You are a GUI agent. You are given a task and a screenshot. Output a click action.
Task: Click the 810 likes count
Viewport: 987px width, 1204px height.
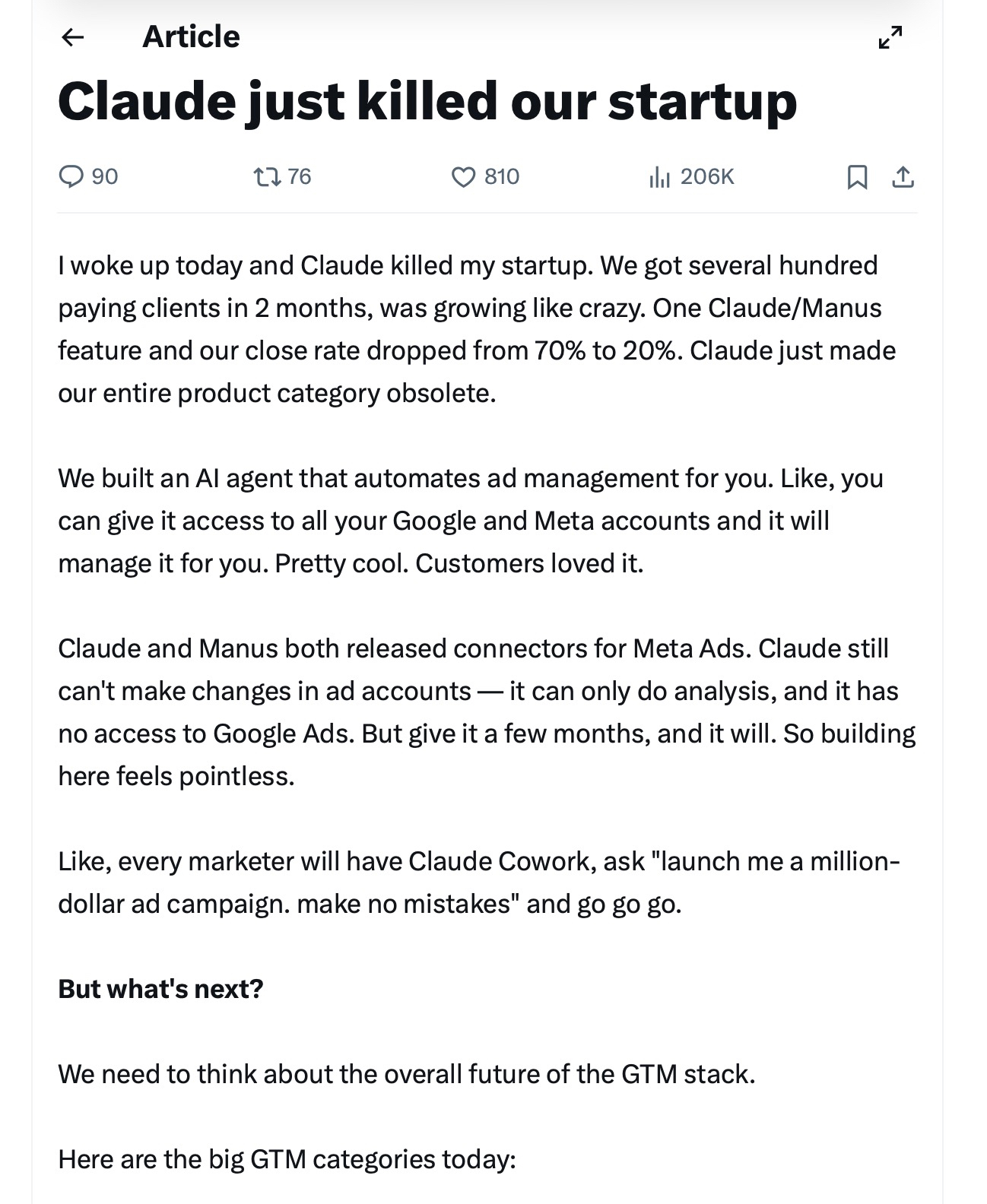502,176
